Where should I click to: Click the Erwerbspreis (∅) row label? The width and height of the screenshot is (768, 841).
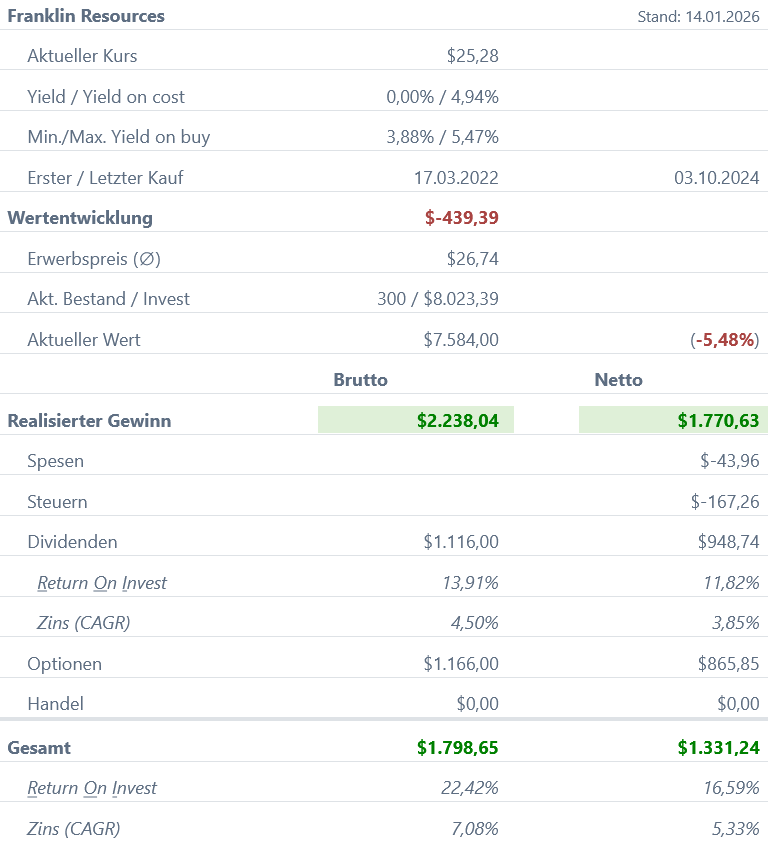tap(94, 259)
